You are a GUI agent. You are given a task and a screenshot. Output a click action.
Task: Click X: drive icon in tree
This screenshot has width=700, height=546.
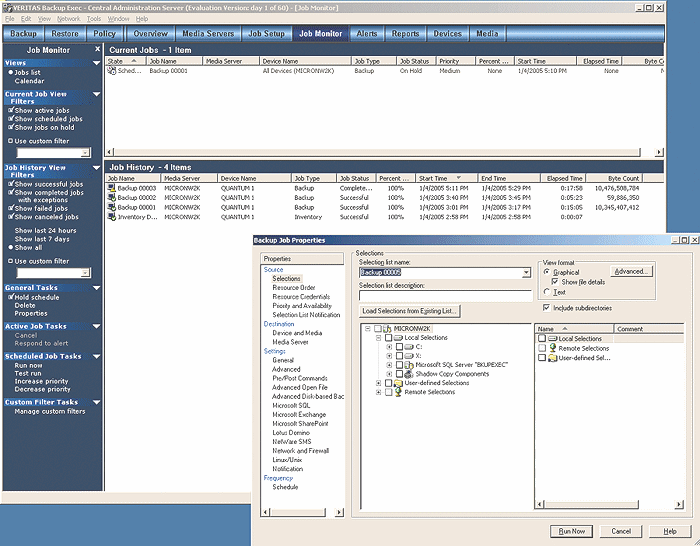point(409,356)
